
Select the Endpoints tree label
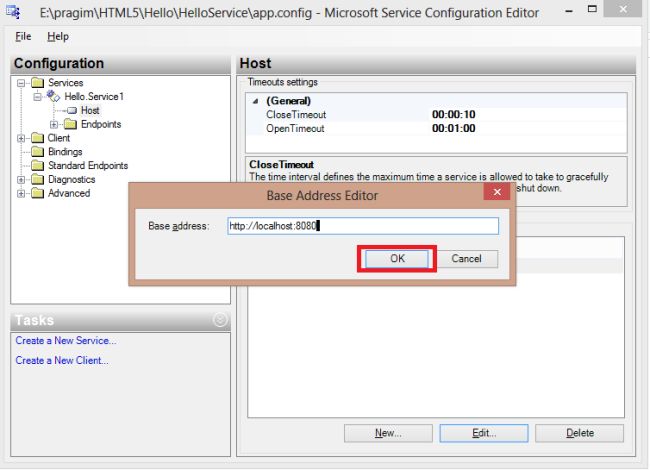101,124
